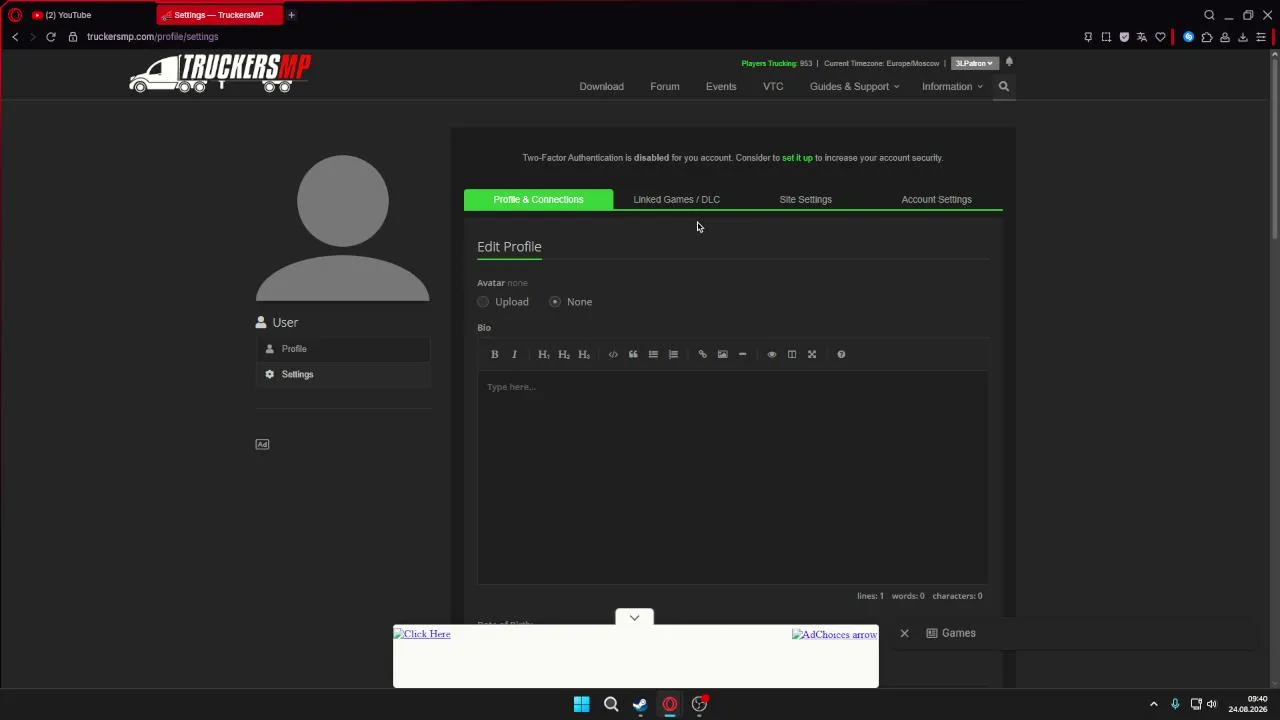Image resolution: width=1280 pixels, height=720 pixels.
Task: Switch to Site Settings tab
Action: (805, 199)
